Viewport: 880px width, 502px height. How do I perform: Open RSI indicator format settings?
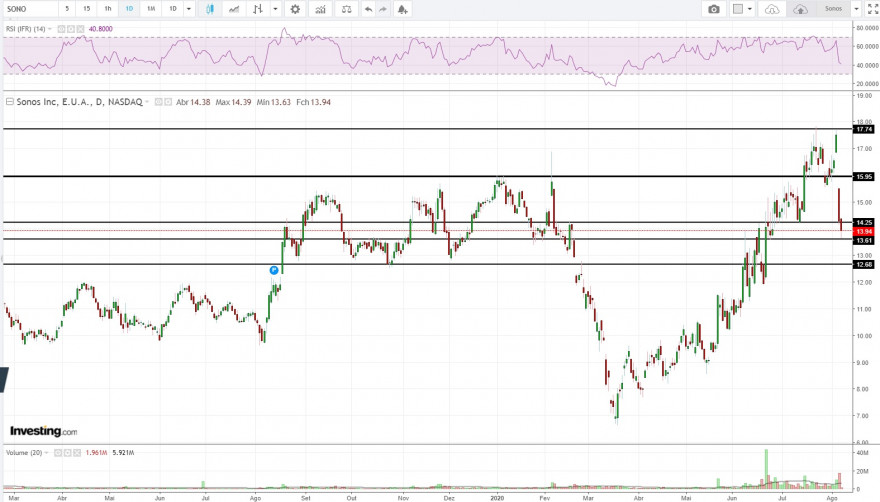(x=71, y=29)
